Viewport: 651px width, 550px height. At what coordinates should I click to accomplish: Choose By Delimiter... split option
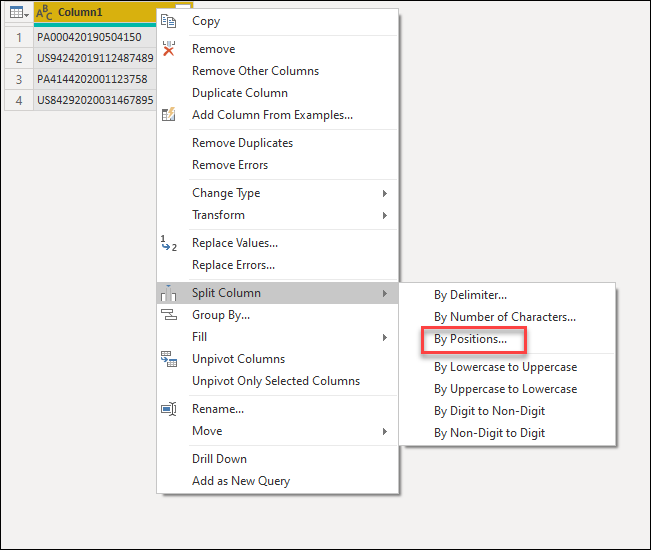(470, 295)
